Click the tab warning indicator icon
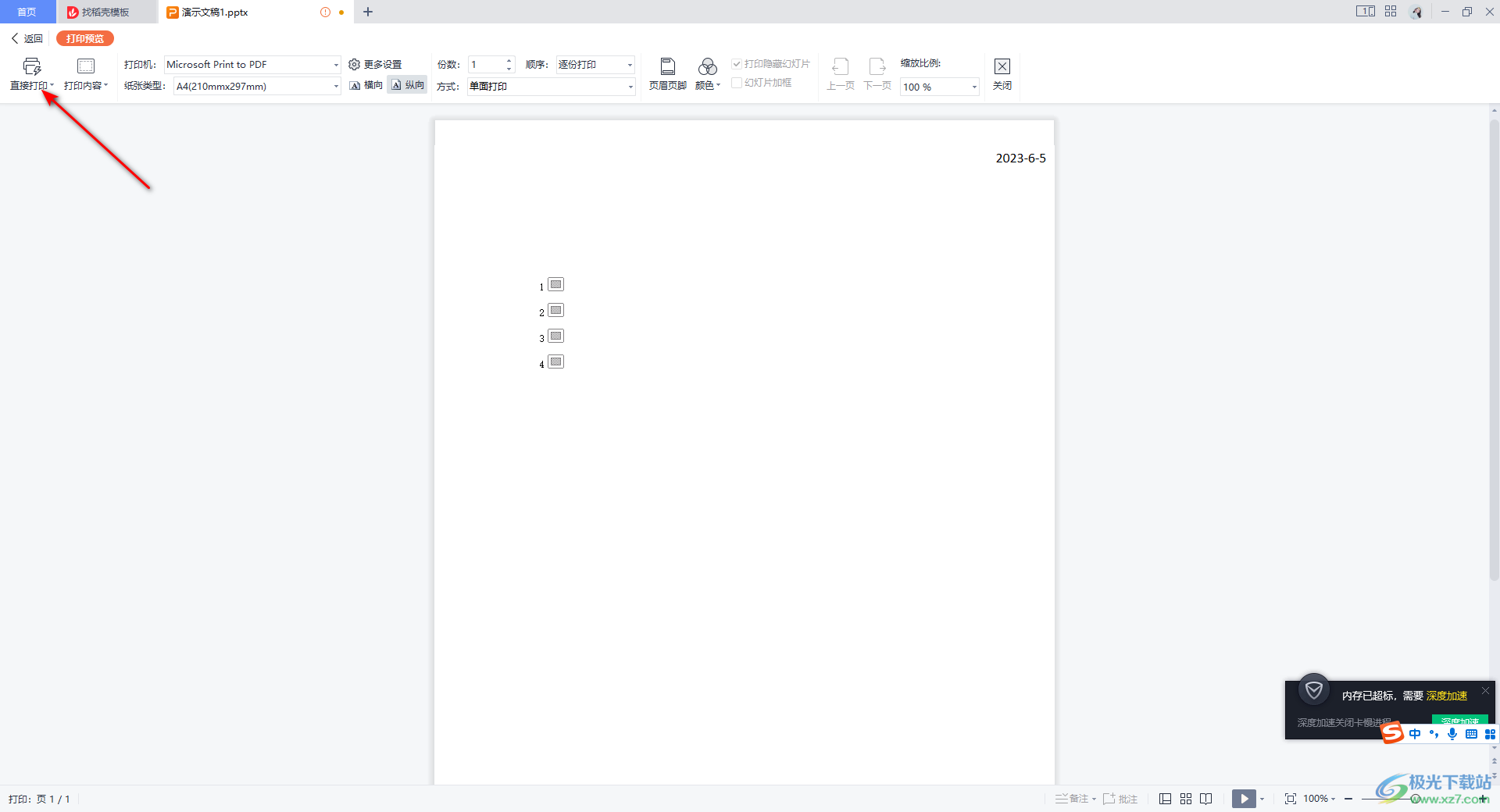The width and height of the screenshot is (1500, 812). [325, 12]
